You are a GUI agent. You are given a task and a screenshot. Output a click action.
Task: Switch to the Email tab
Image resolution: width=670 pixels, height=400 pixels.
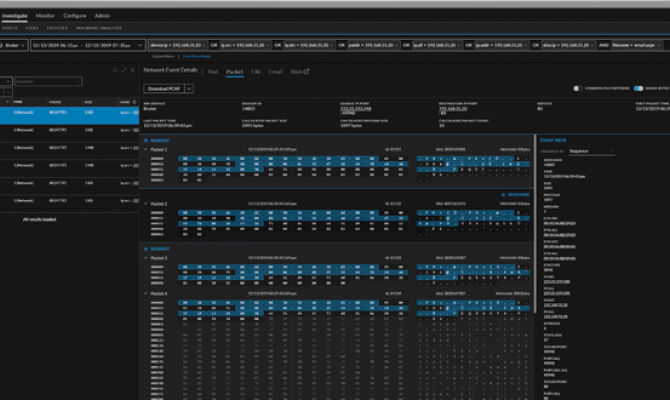click(275, 72)
